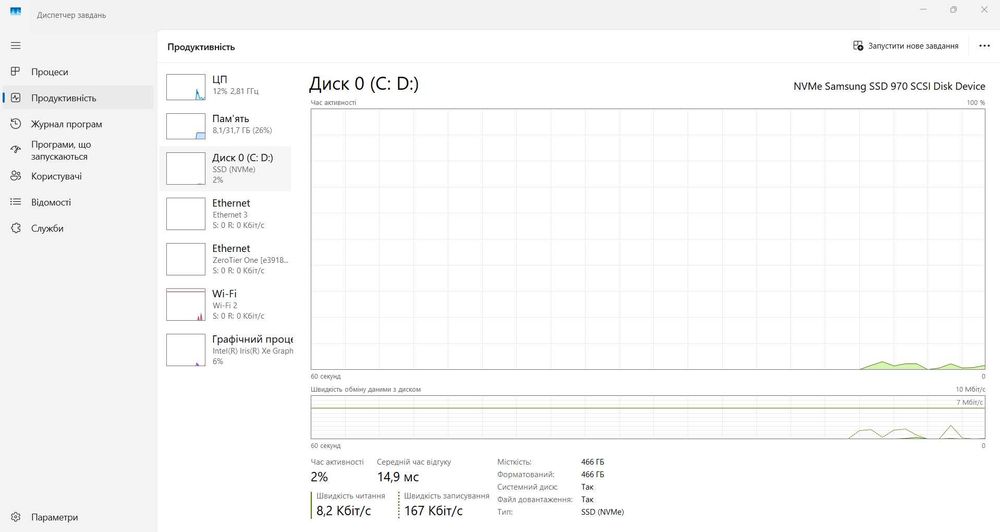Select the Відомості tab

pos(78,202)
